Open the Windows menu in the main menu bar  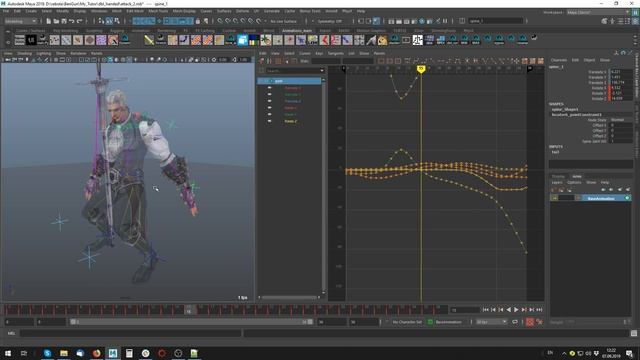pos(99,11)
